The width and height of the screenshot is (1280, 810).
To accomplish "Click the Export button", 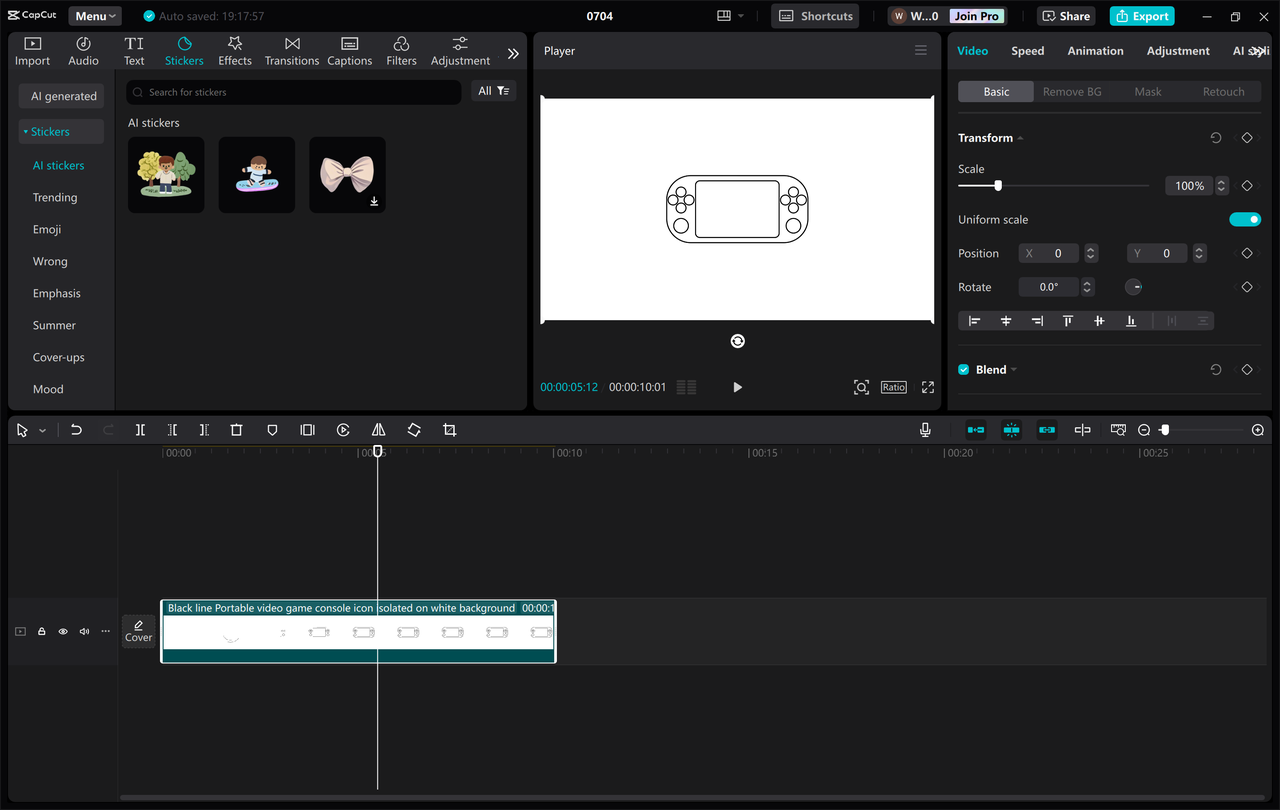I will point(1142,16).
